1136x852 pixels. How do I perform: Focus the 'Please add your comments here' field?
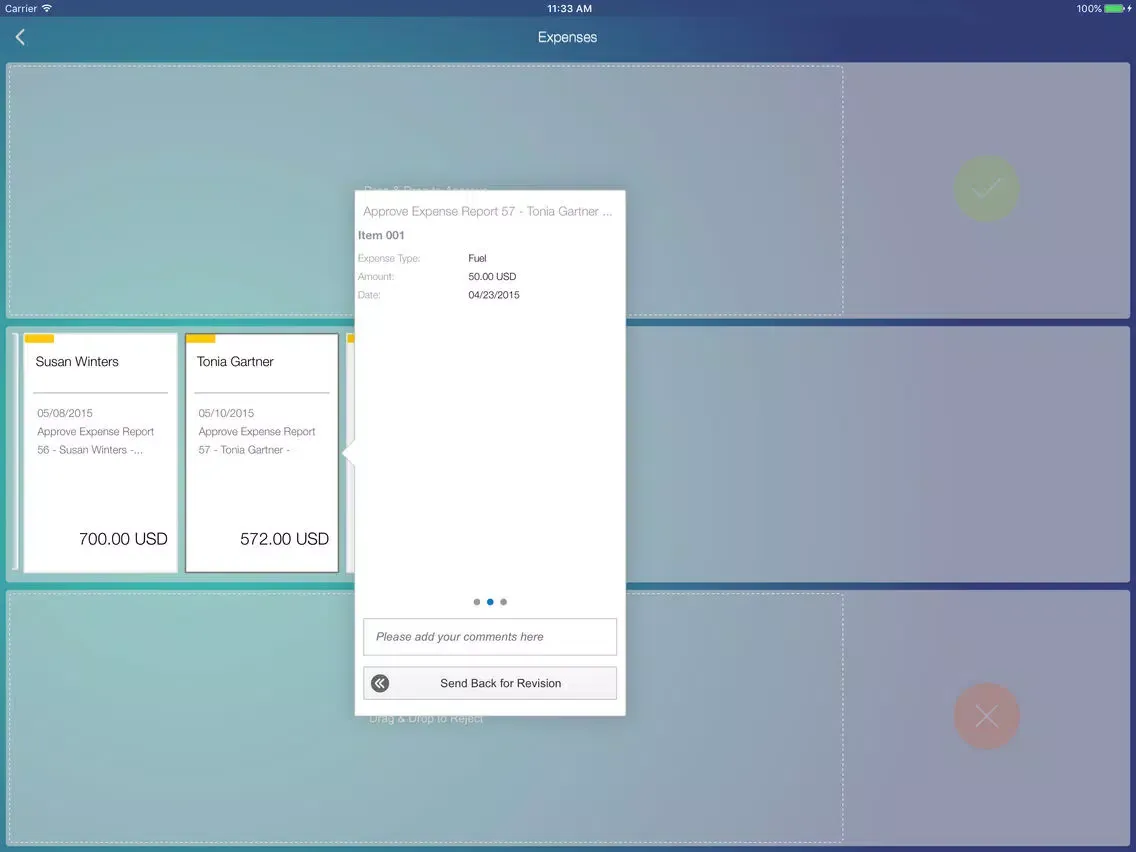point(490,637)
